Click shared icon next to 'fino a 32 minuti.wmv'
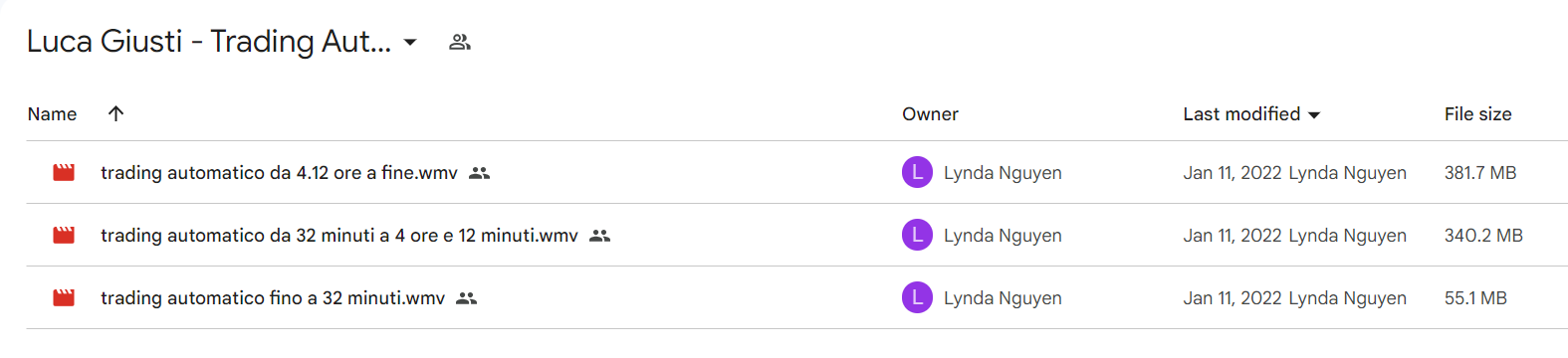The height and width of the screenshot is (358, 1568). (x=467, y=298)
